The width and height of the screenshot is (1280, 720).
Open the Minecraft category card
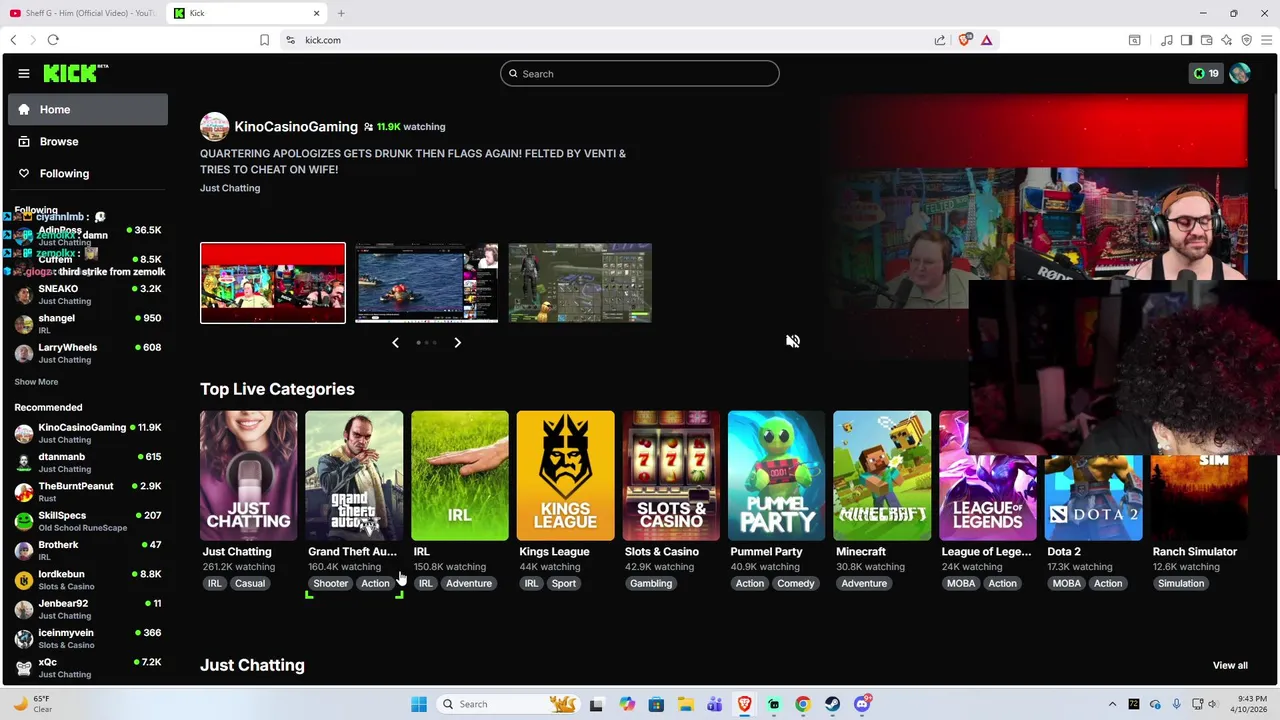point(882,476)
